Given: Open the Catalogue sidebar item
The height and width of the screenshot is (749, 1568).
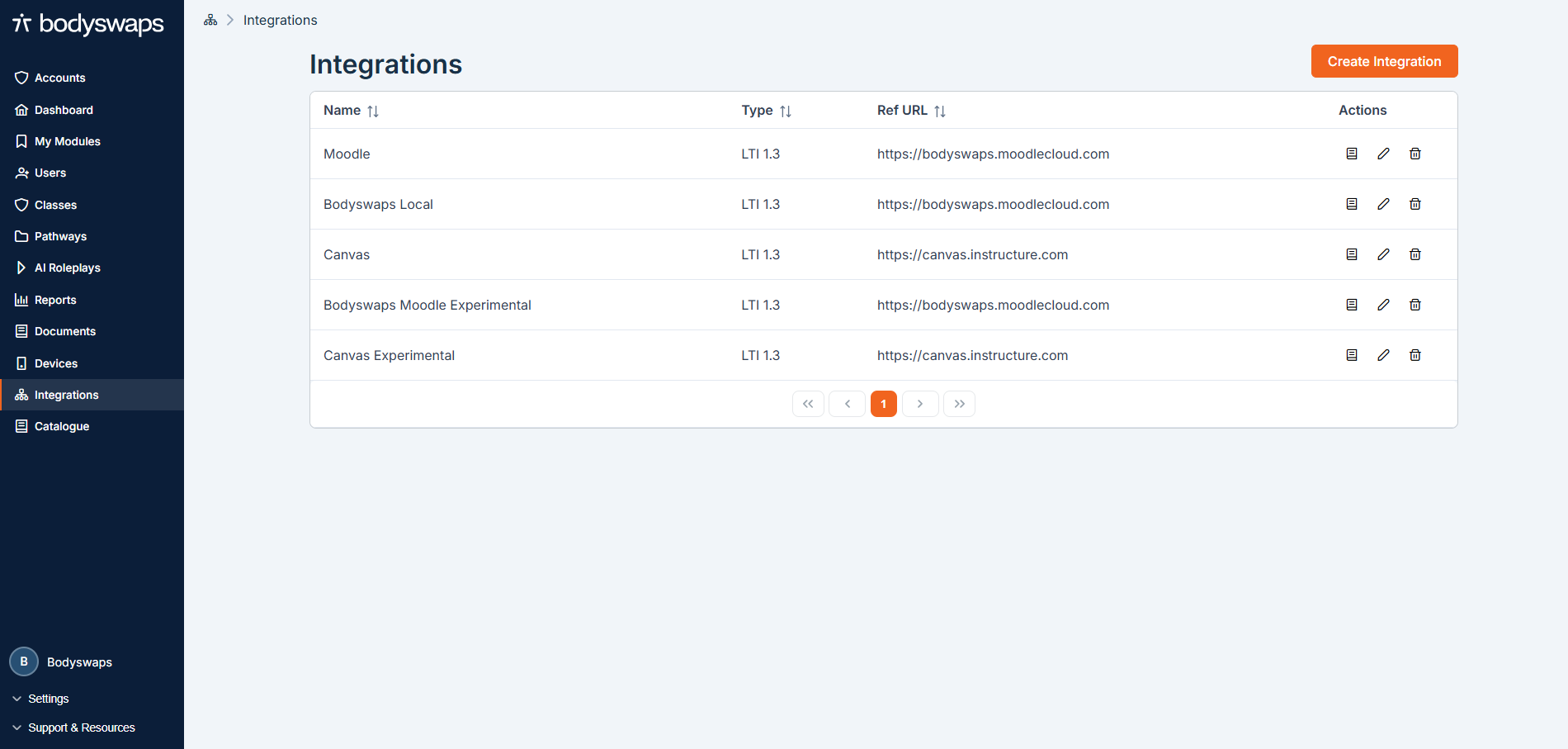Looking at the screenshot, I should [x=61, y=426].
